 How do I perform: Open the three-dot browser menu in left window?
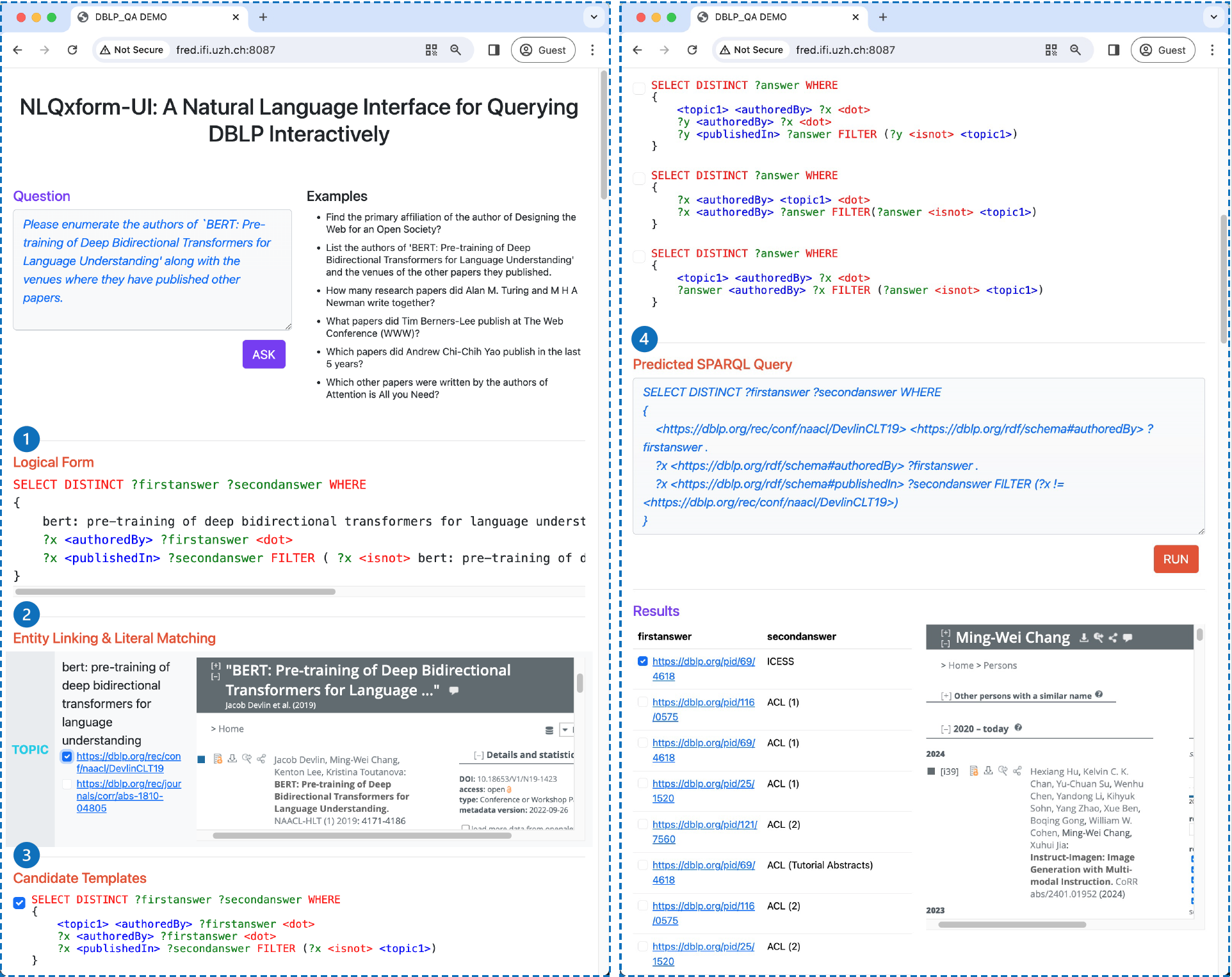point(592,50)
